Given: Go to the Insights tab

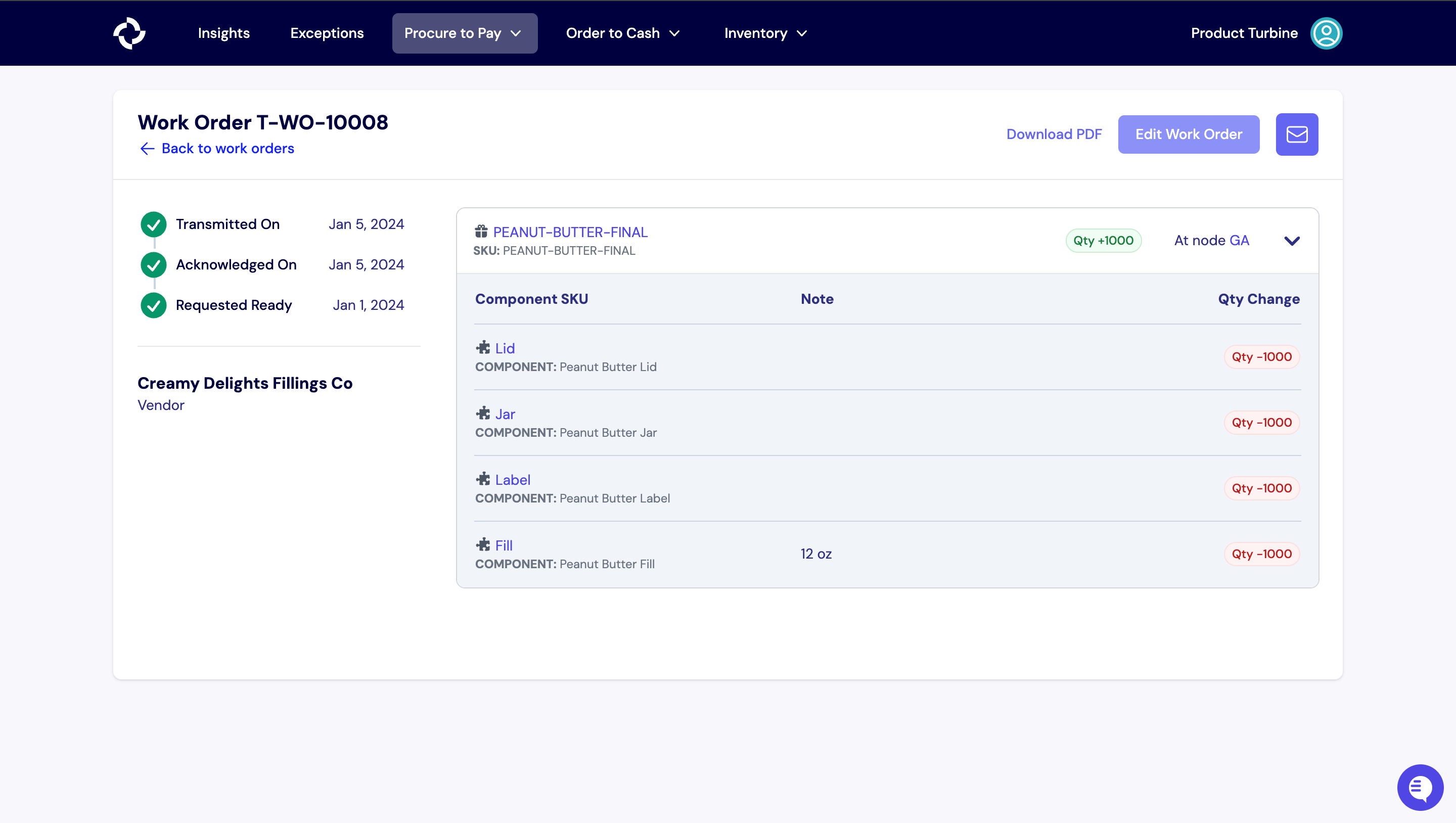Looking at the screenshot, I should 223,33.
